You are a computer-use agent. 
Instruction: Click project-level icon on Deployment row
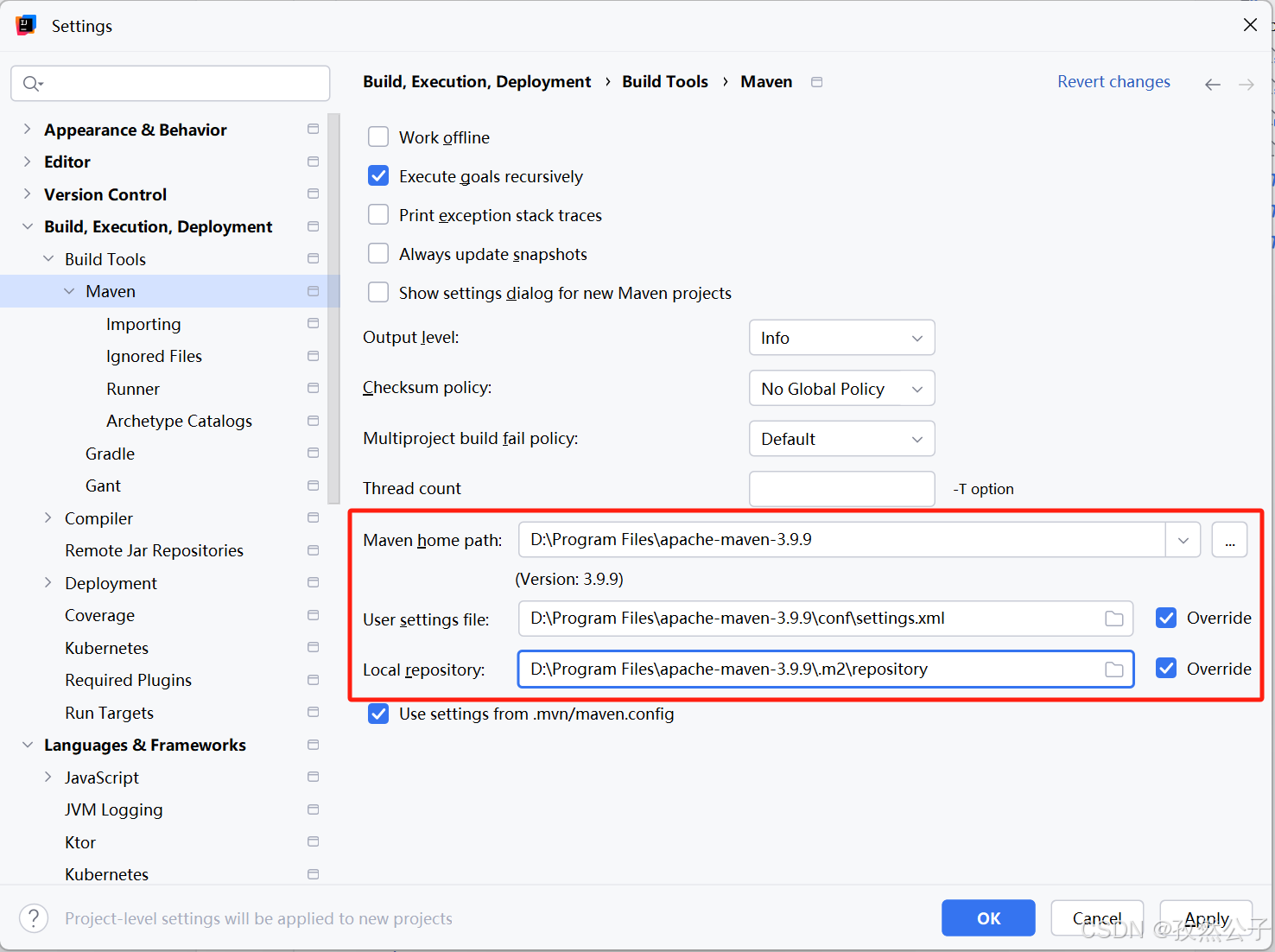[313, 583]
